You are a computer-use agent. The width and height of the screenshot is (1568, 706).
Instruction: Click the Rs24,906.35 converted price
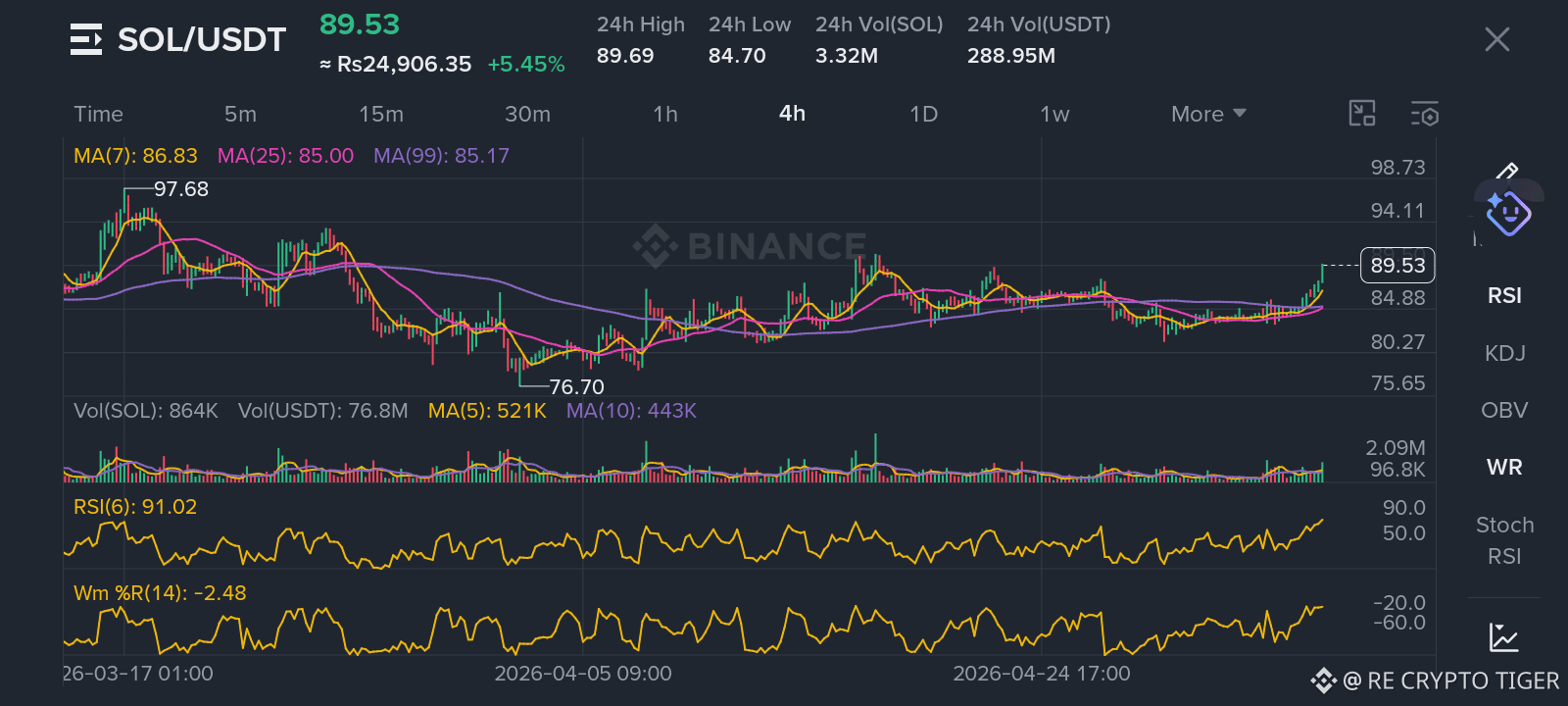pos(404,65)
